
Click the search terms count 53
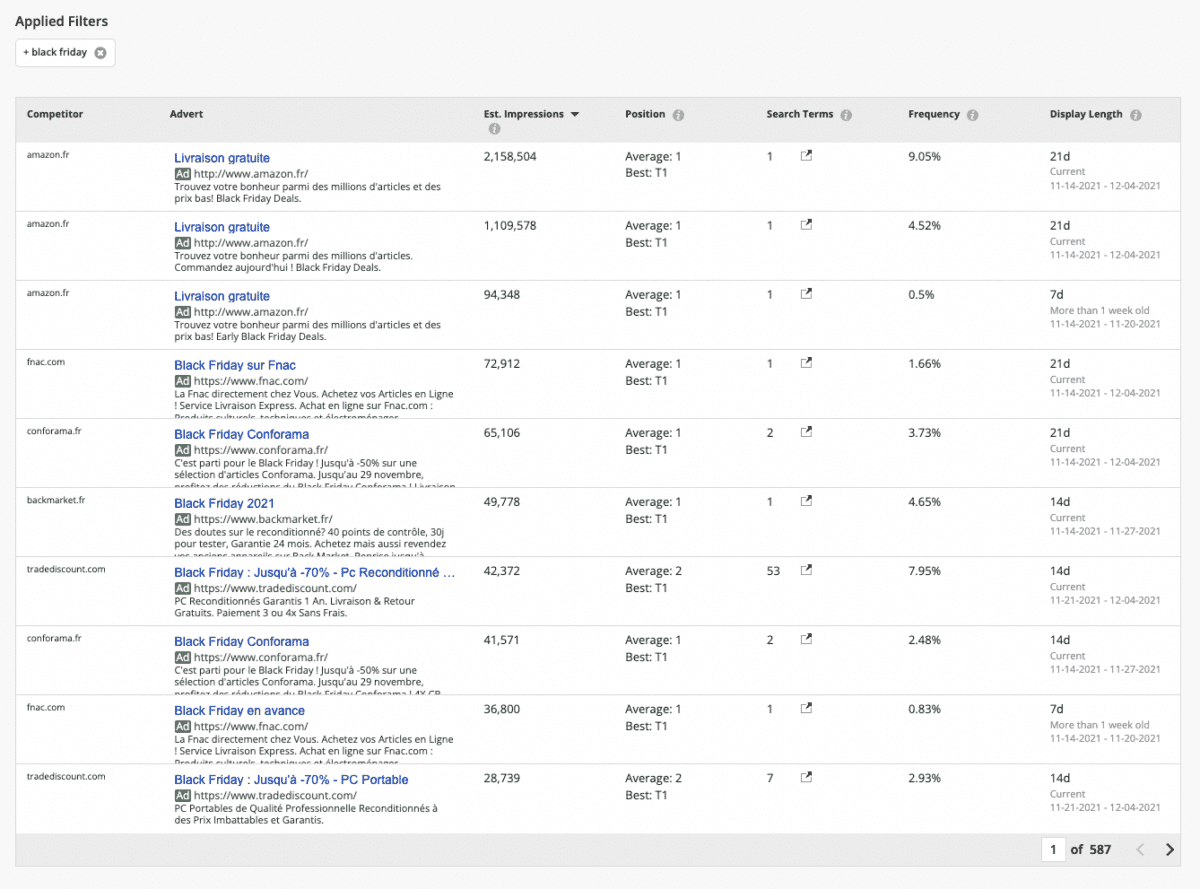773,571
